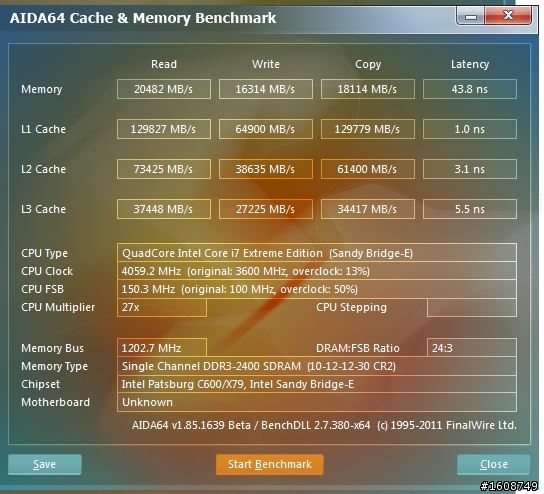Click the L1 Cache row label
Viewport: 544px width, 494px height.
click(43, 129)
